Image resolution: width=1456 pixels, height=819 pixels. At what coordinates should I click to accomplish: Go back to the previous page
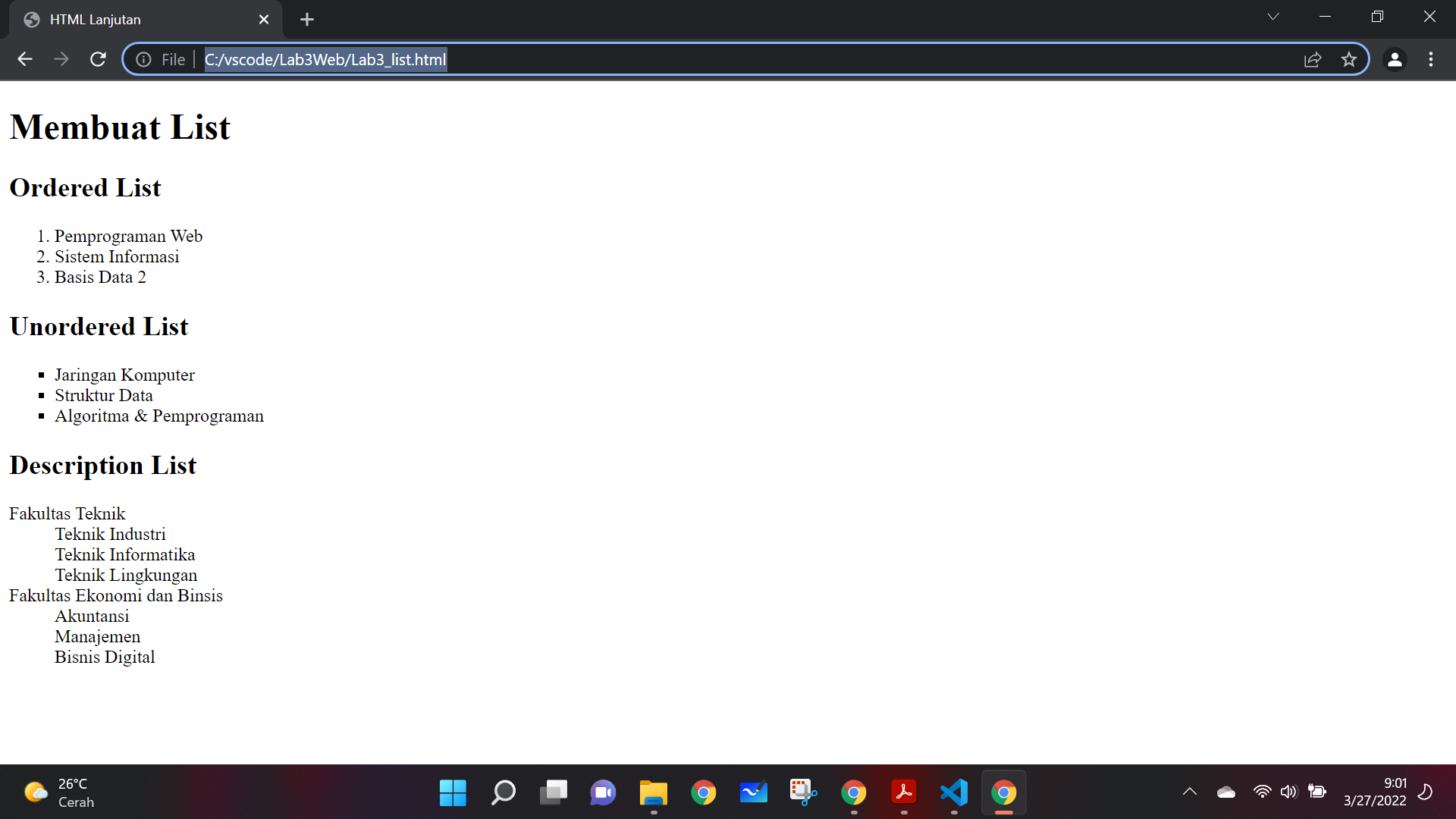(x=25, y=59)
